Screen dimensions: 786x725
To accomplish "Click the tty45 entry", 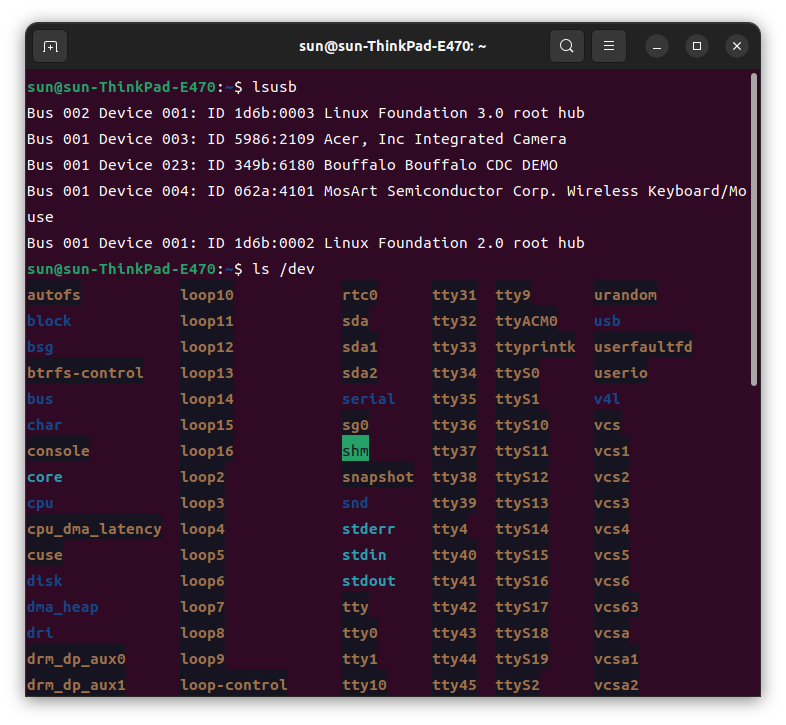I will [x=455, y=685].
